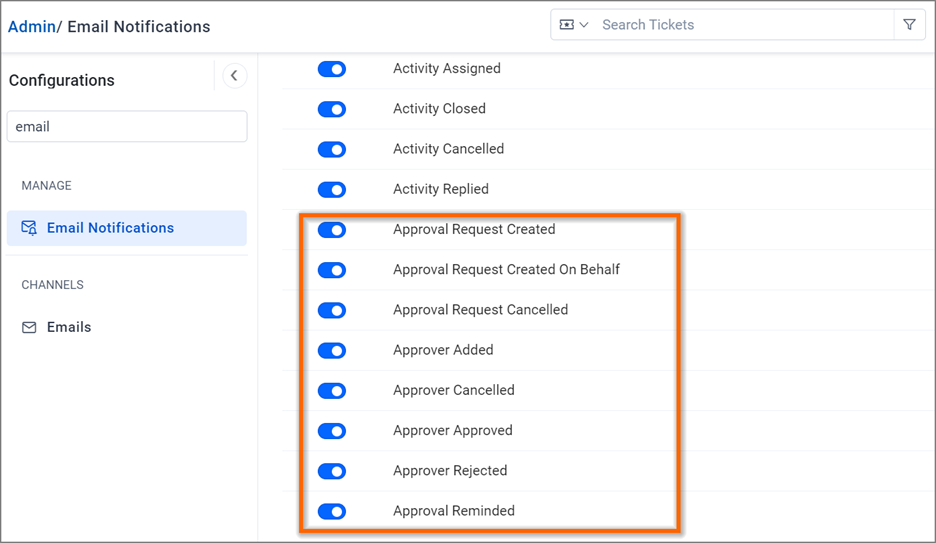936x543 pixels.
Task: Toggle off Activity Closed notification
Action: pyautogui.click(x=332, y=109)
